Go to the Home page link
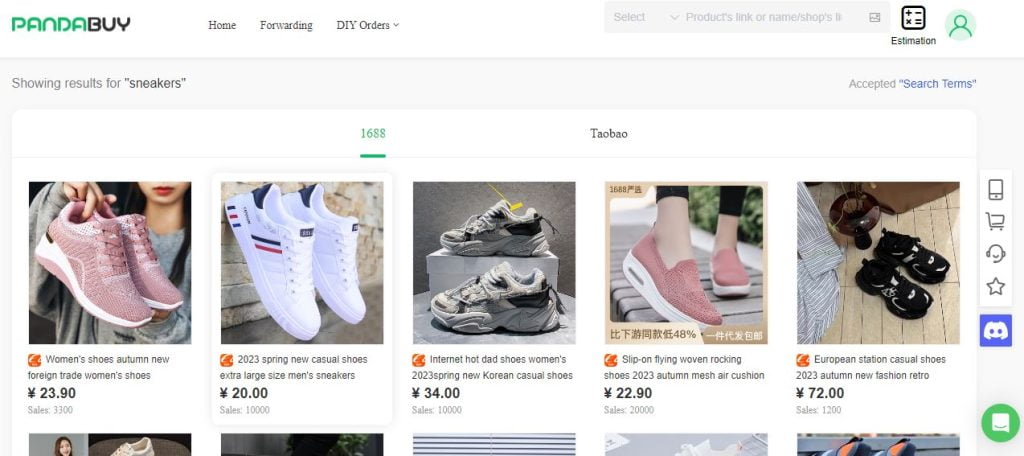This screenshot has height=456, width=1024. [x=222, y=25]
